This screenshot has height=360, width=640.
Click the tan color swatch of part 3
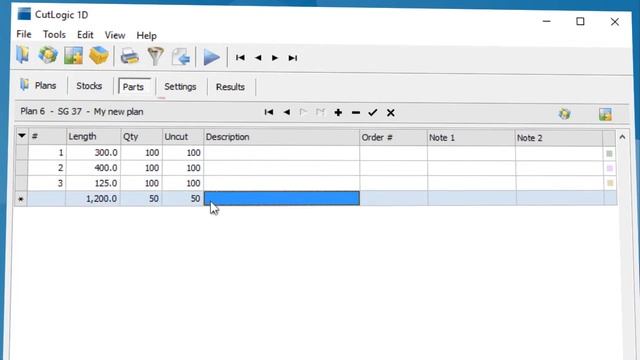(610, 183)
